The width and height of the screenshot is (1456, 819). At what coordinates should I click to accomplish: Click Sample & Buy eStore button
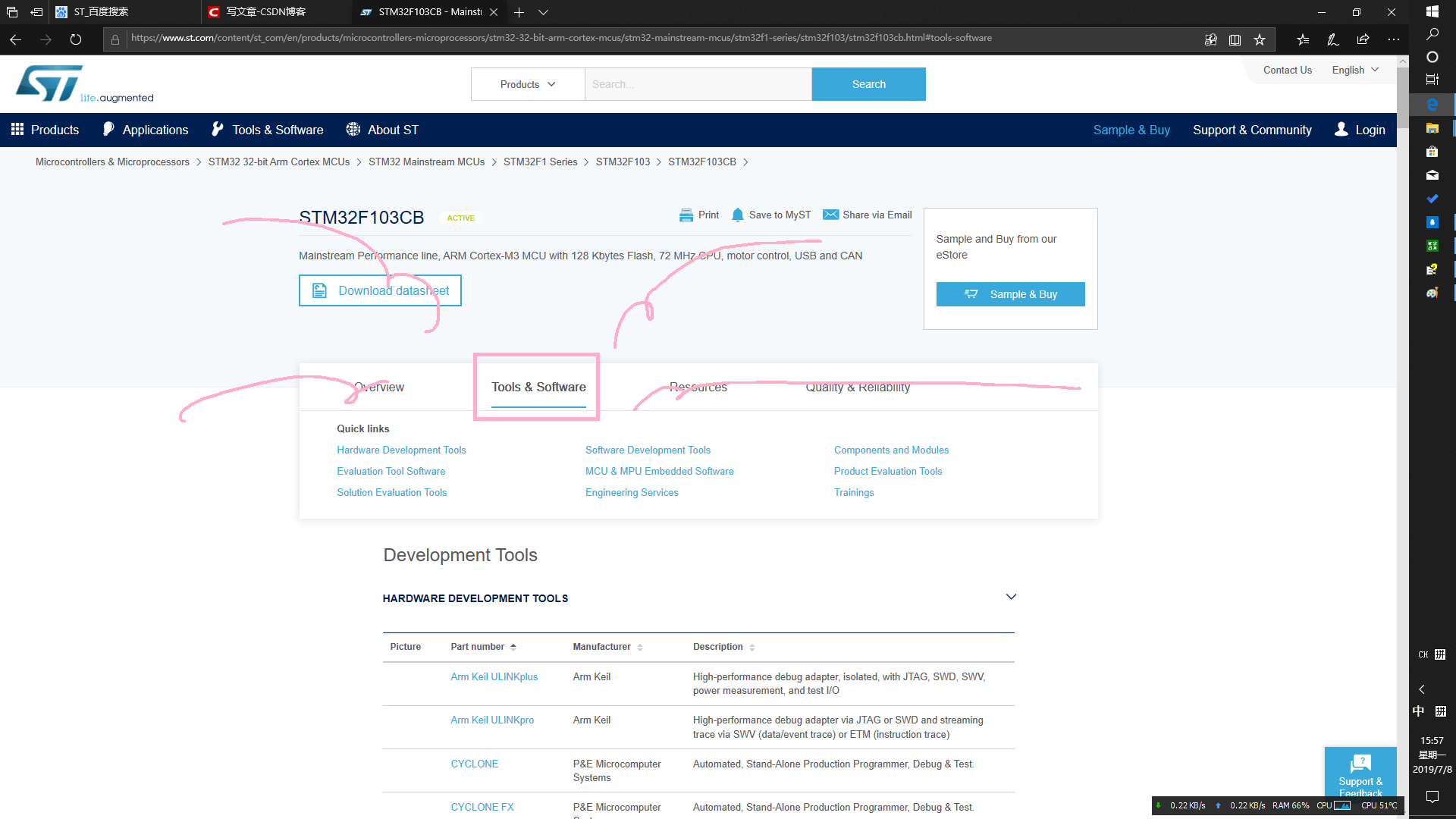point(1010,294)
